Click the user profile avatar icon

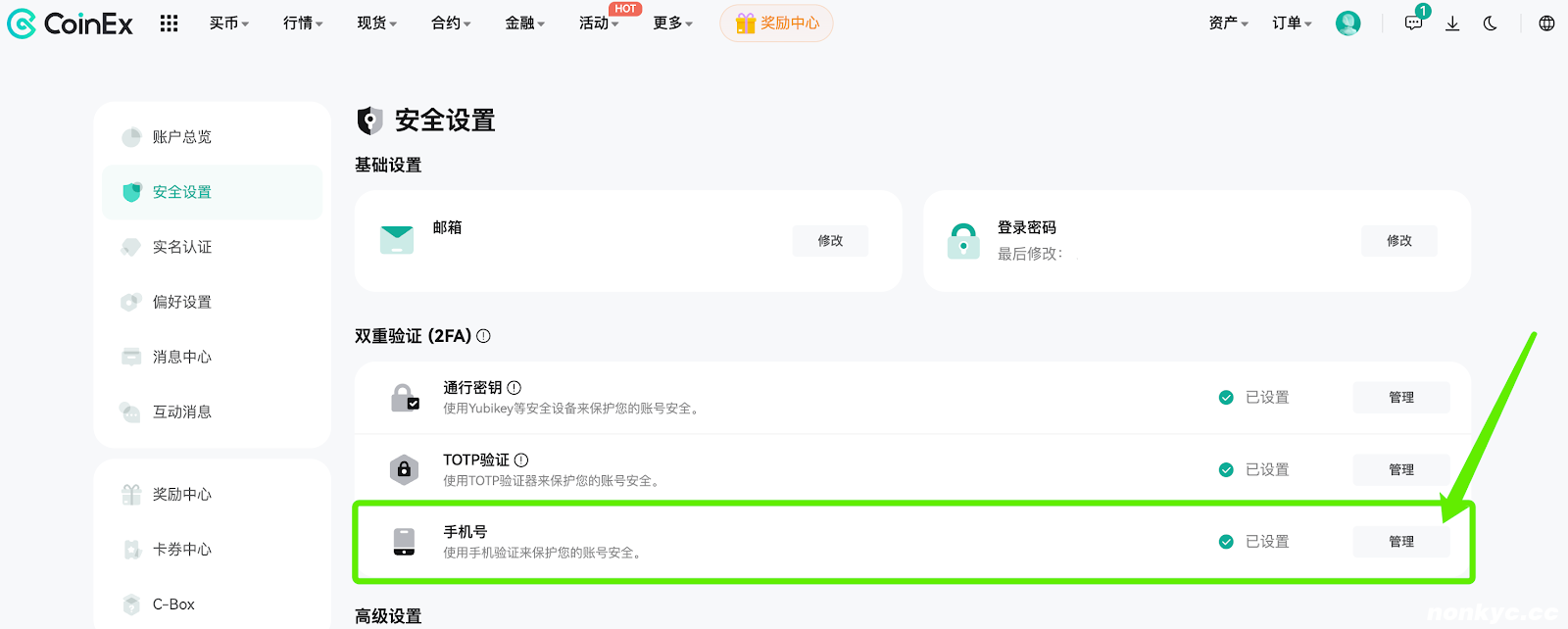(1347, 24)
